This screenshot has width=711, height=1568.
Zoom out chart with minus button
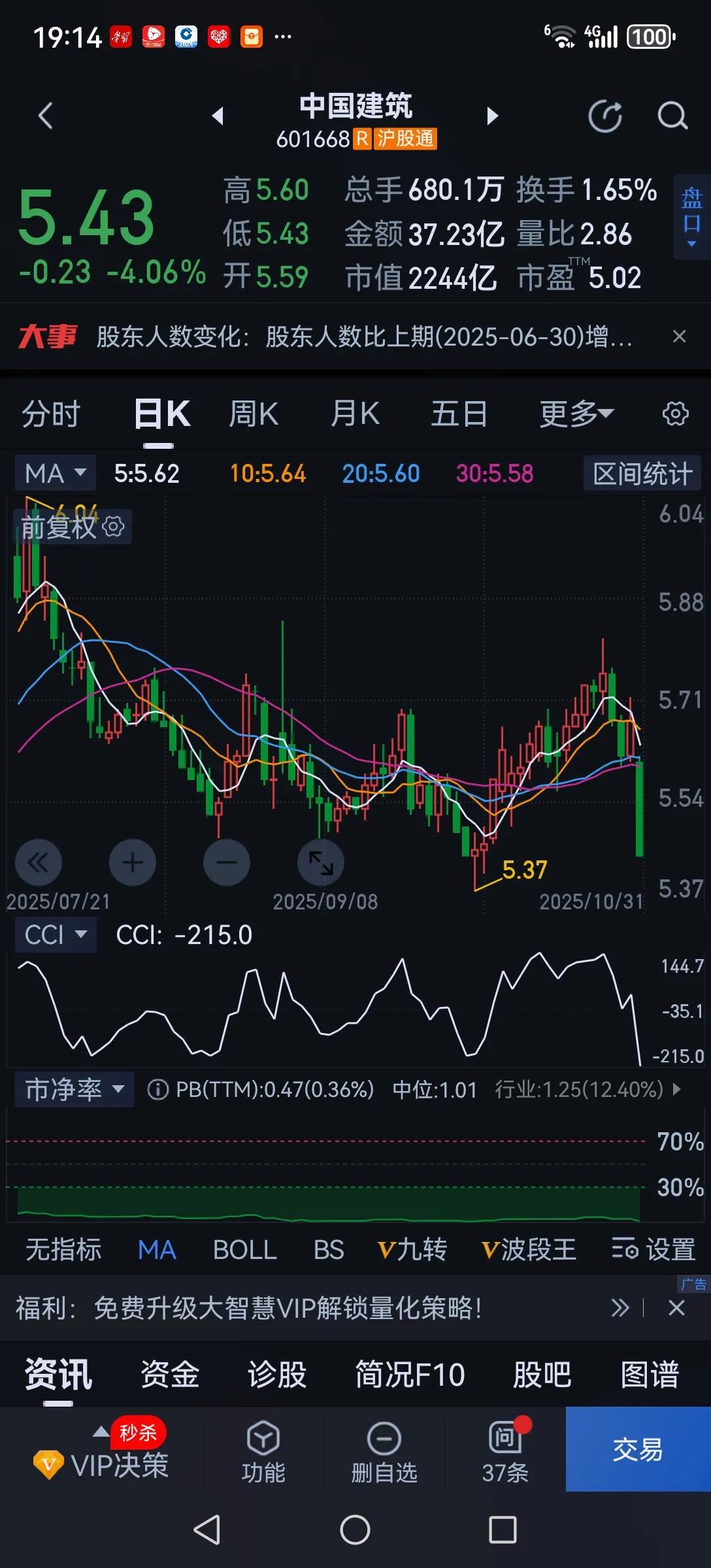(227, 862)
